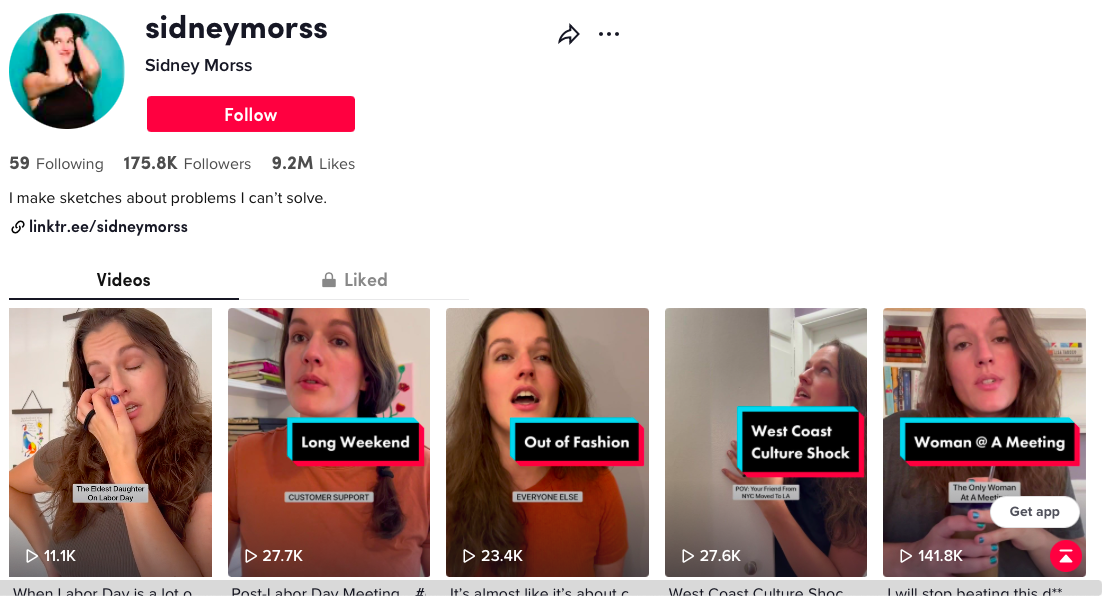
Task: Click the play icon beside 141.8K views
Action: click(x=906, y=556)
